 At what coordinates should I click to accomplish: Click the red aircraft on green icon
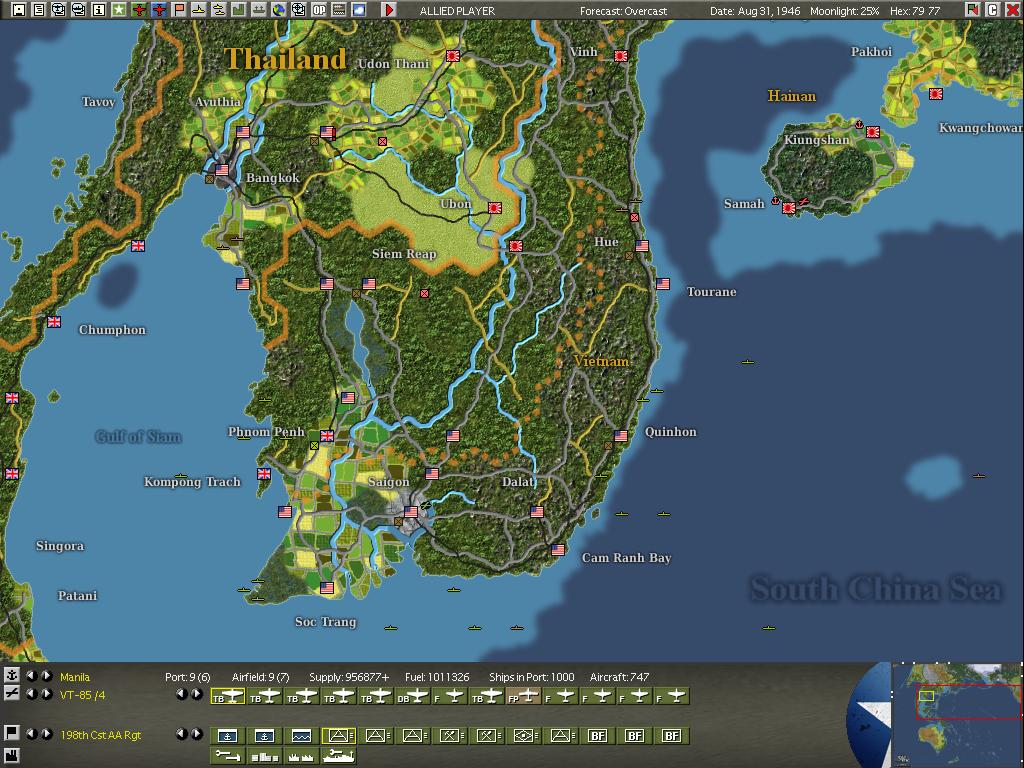coord(139,10)
